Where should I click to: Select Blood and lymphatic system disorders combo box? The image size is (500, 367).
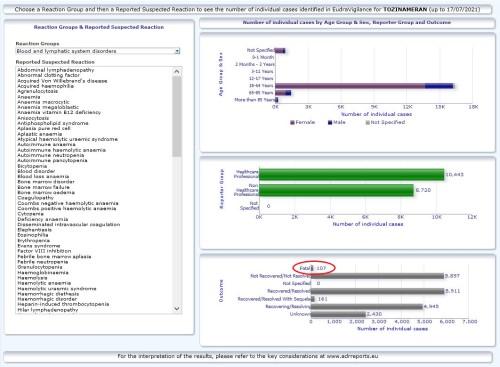coord(98,51)
